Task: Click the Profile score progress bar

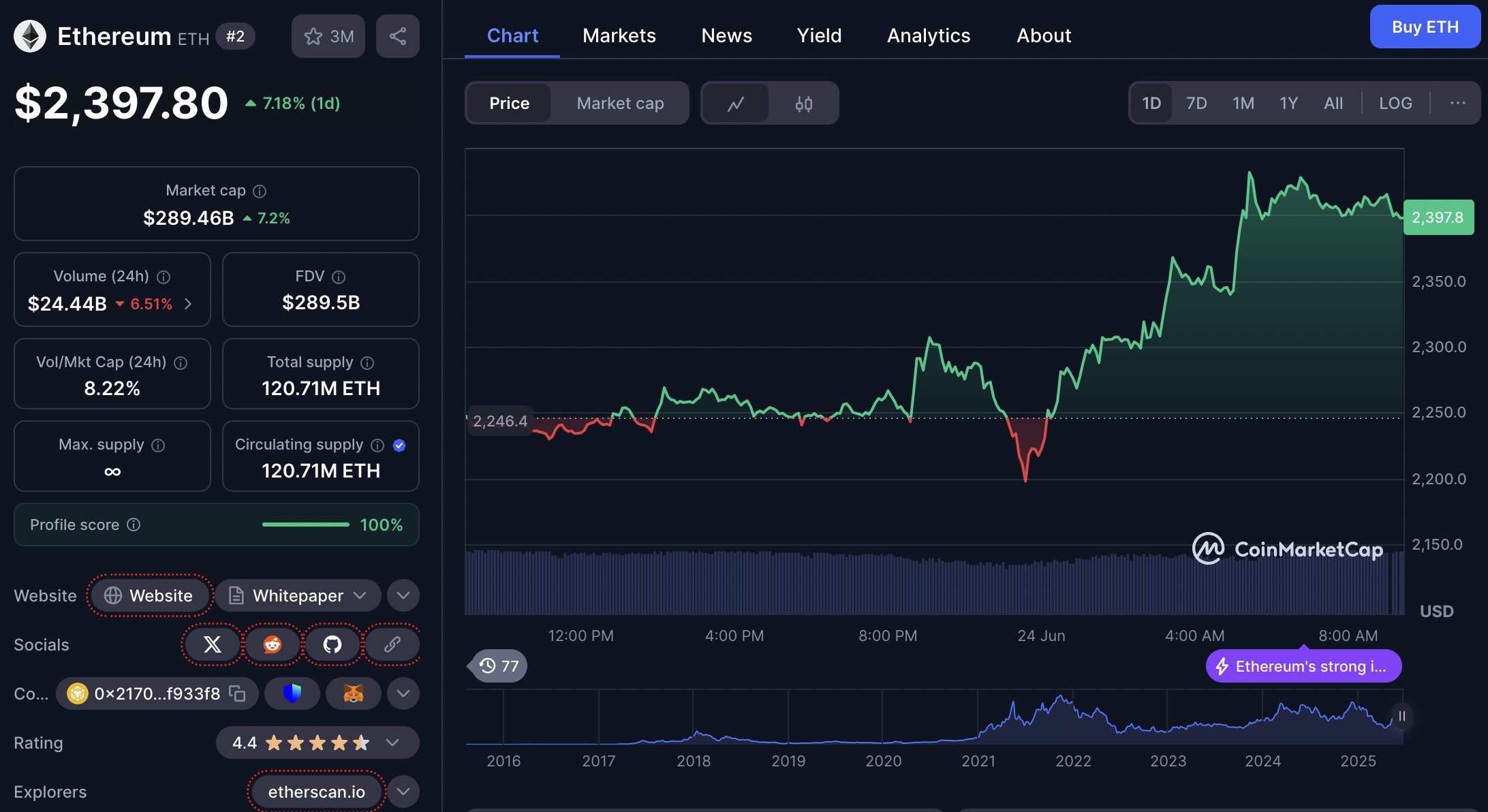Action: [x=305, y=525]
